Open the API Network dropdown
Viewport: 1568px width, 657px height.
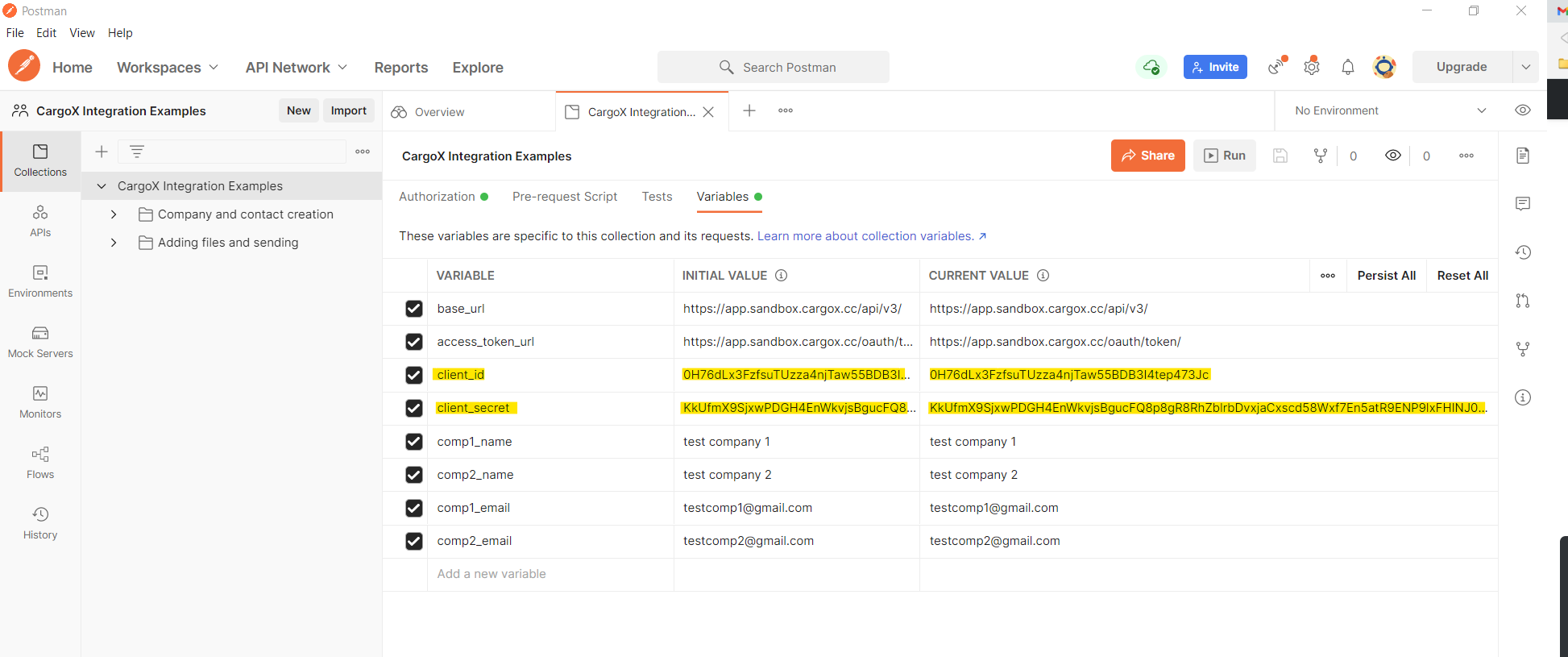tap(297, 68)
